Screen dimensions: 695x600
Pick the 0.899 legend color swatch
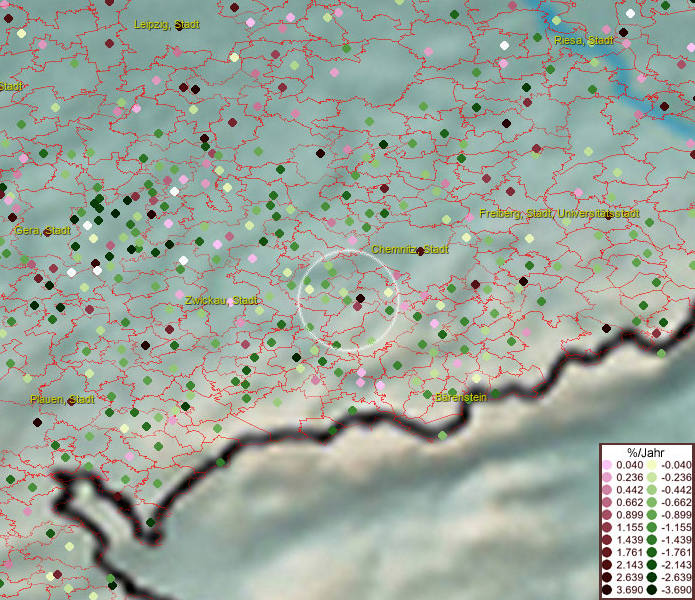click(607, 515)
